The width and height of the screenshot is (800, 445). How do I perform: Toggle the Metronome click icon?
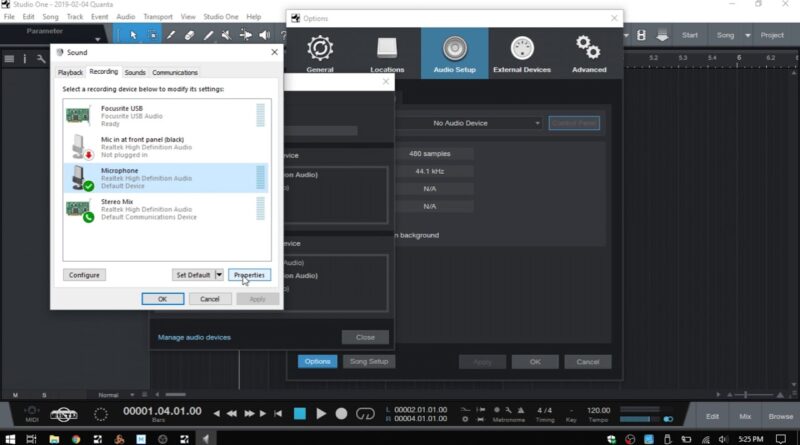[521, 410]
